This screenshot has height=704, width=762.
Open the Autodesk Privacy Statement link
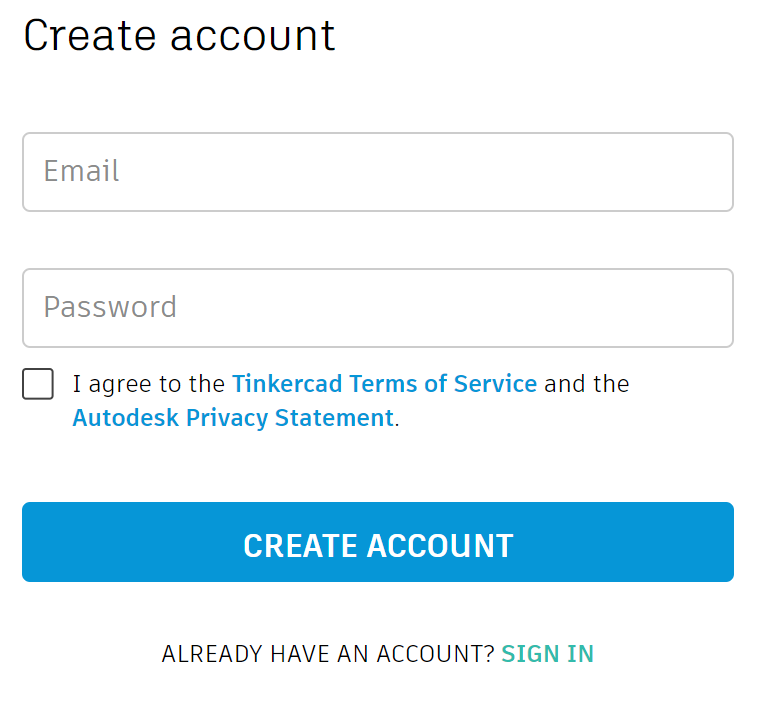point(233,418)
